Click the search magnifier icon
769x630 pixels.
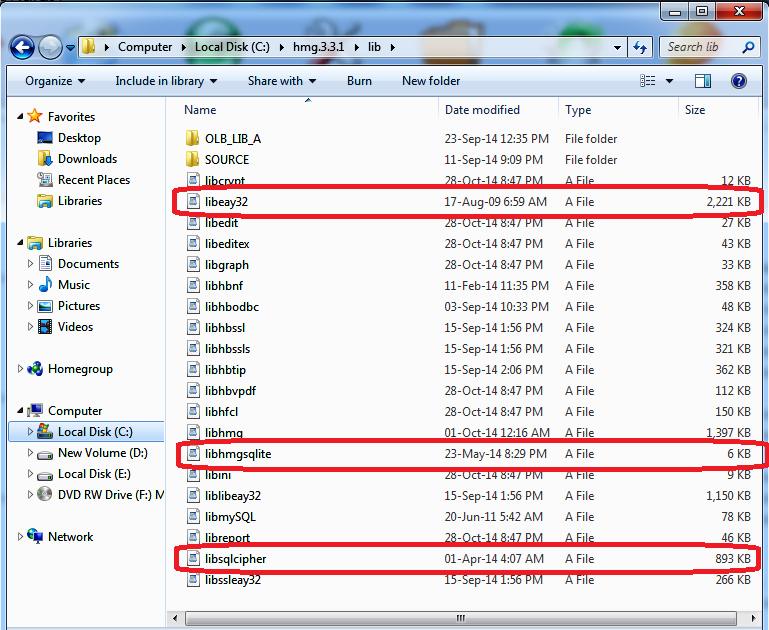[x=747, y=47]
